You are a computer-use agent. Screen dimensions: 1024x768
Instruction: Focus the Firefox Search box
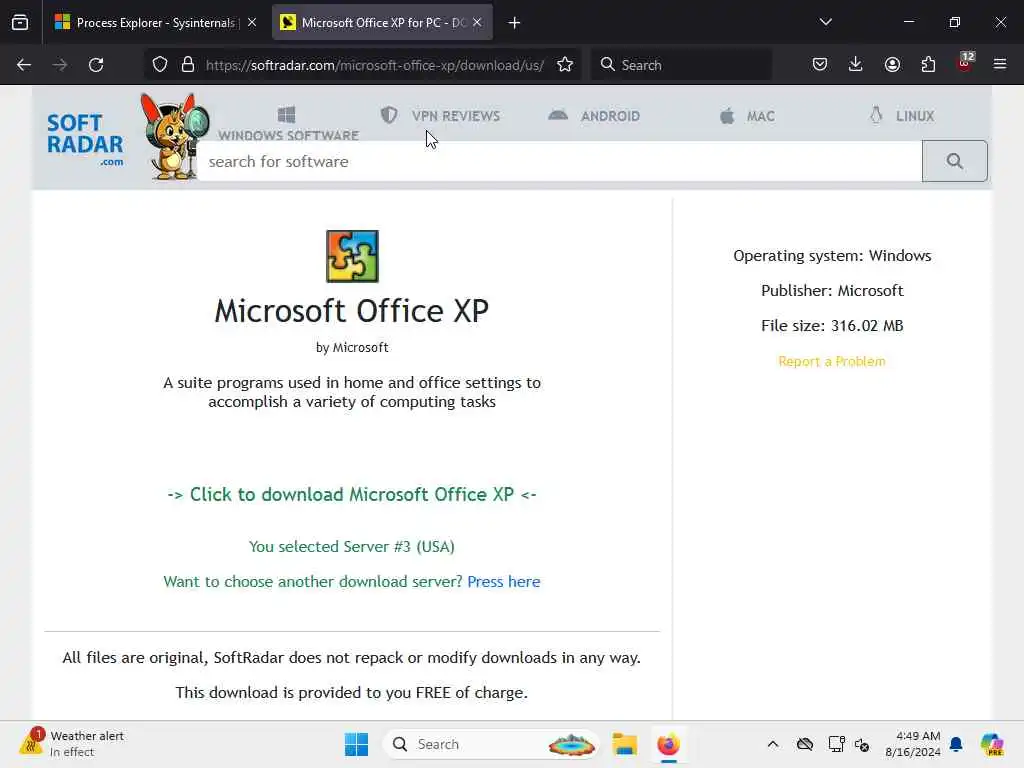tap(682, 65)
